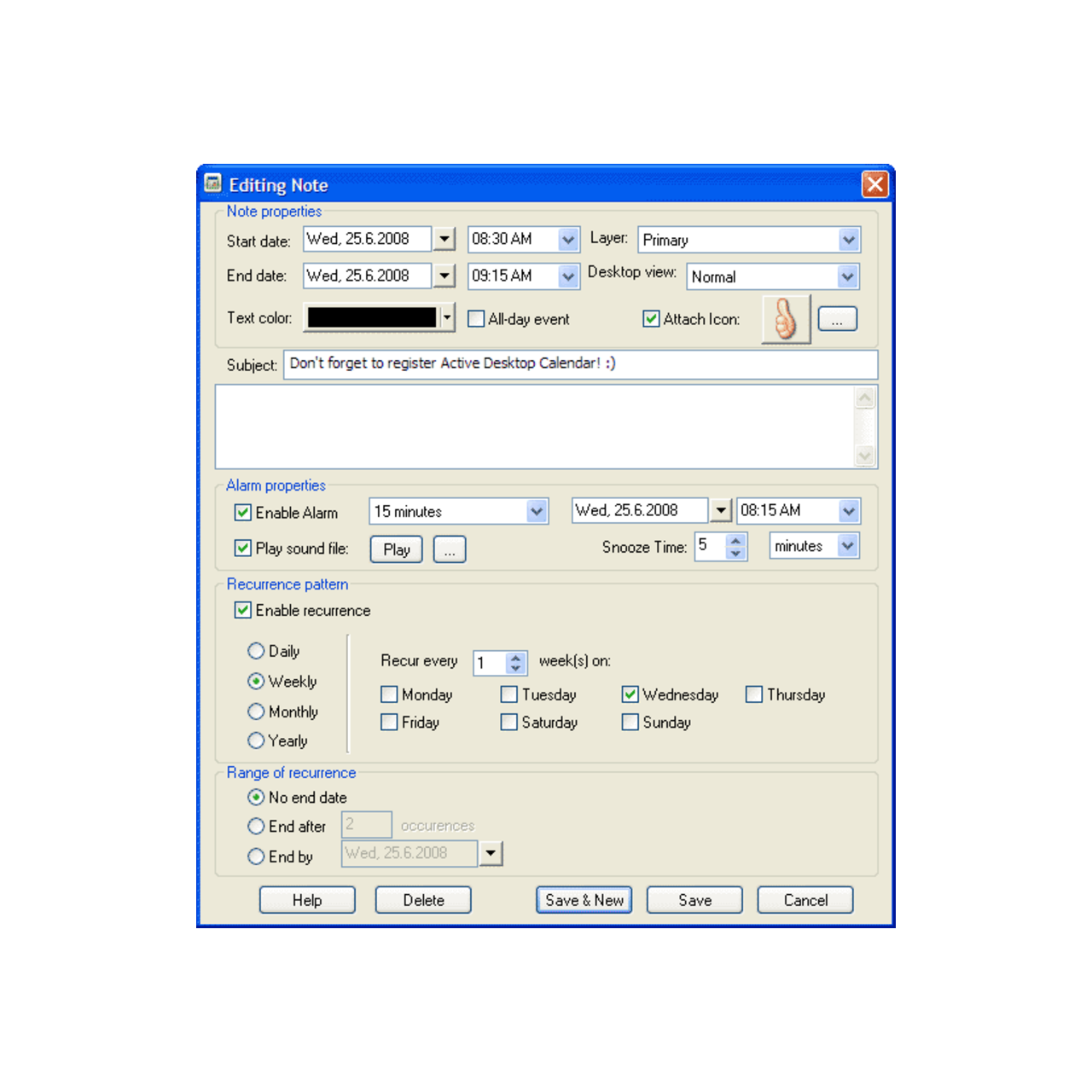Click the End after occurrences number field
This screenshot has width=1092, height=1092.
[x=367, y=825]
